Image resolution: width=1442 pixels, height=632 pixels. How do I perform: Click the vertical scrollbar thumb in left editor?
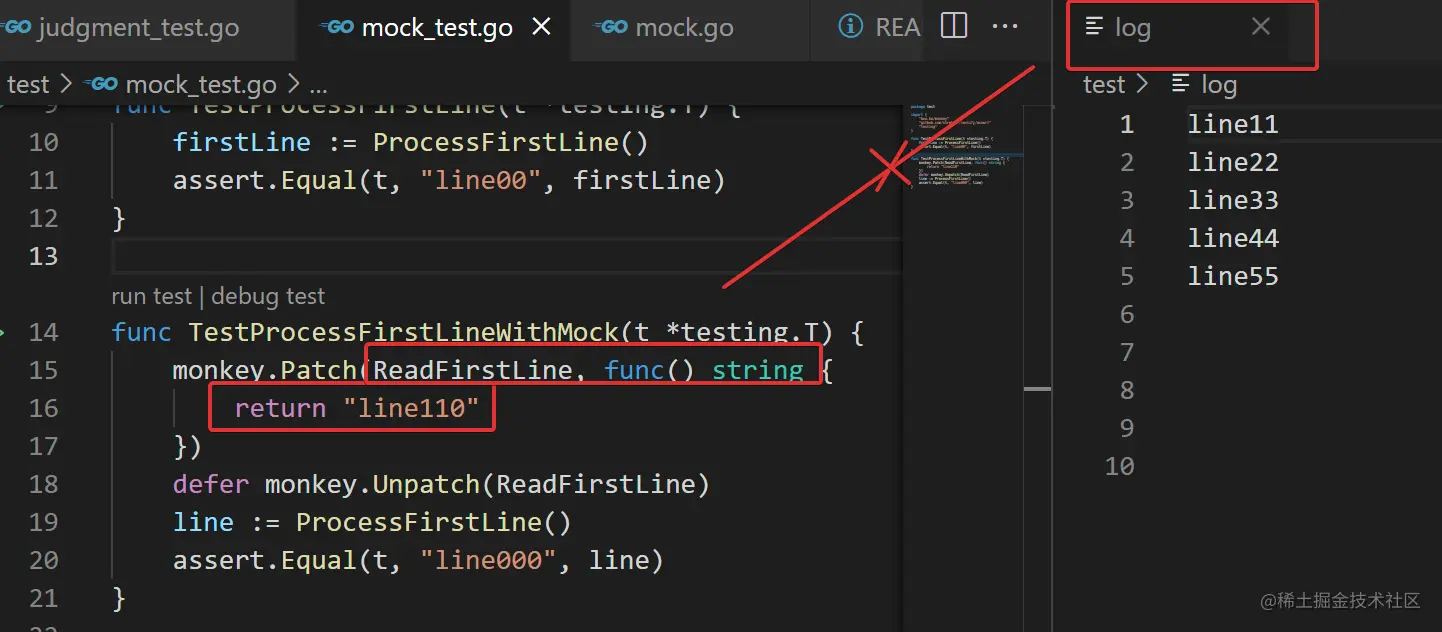coord(1037,388)
